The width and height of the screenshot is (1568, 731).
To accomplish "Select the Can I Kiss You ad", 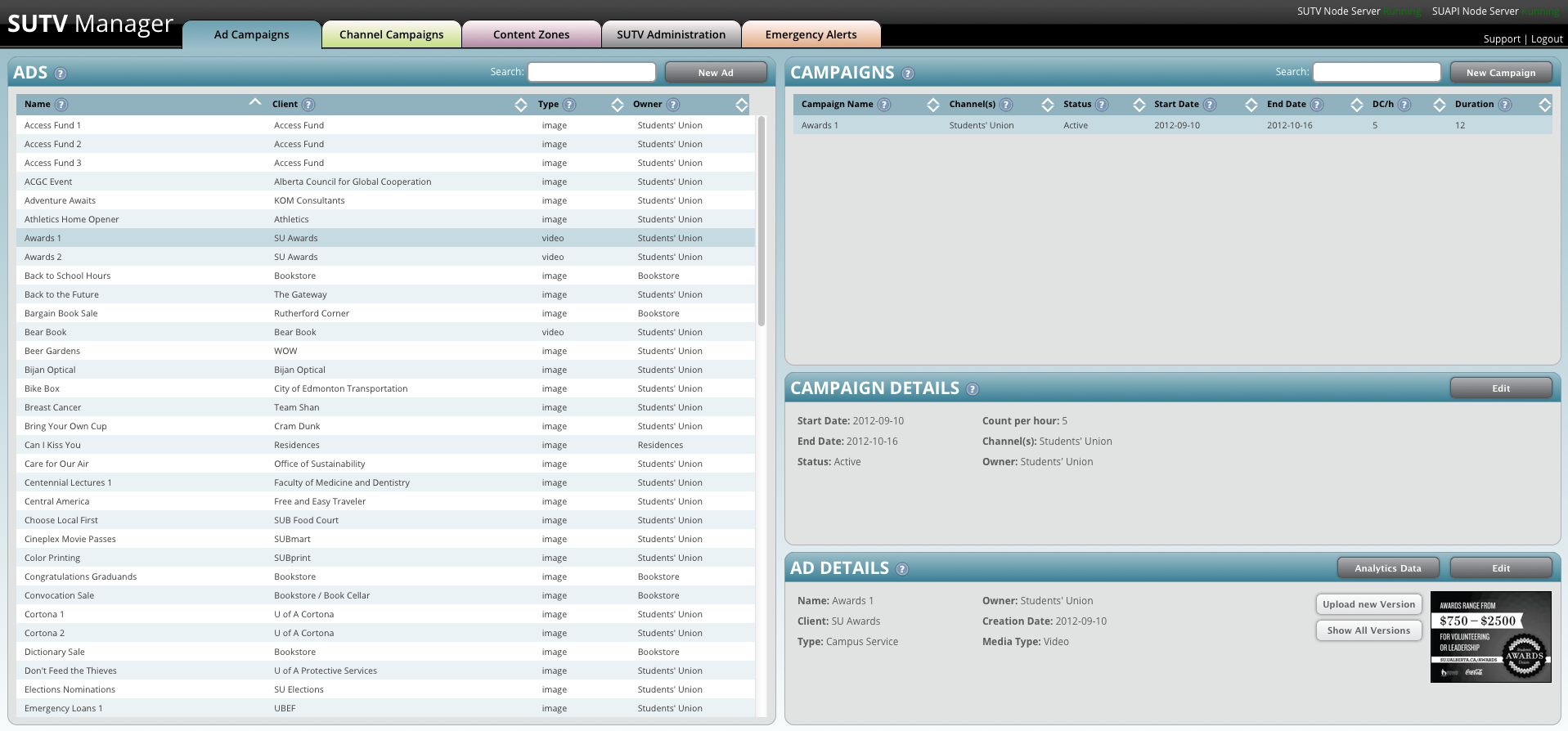I will 386,445.
